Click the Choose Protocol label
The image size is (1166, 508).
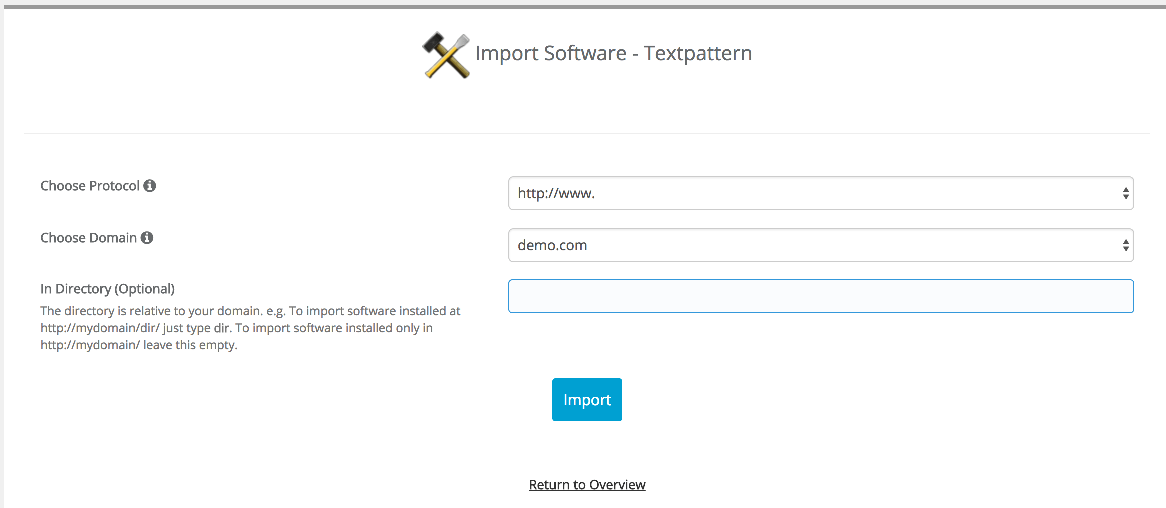click(x=90, y=186)
